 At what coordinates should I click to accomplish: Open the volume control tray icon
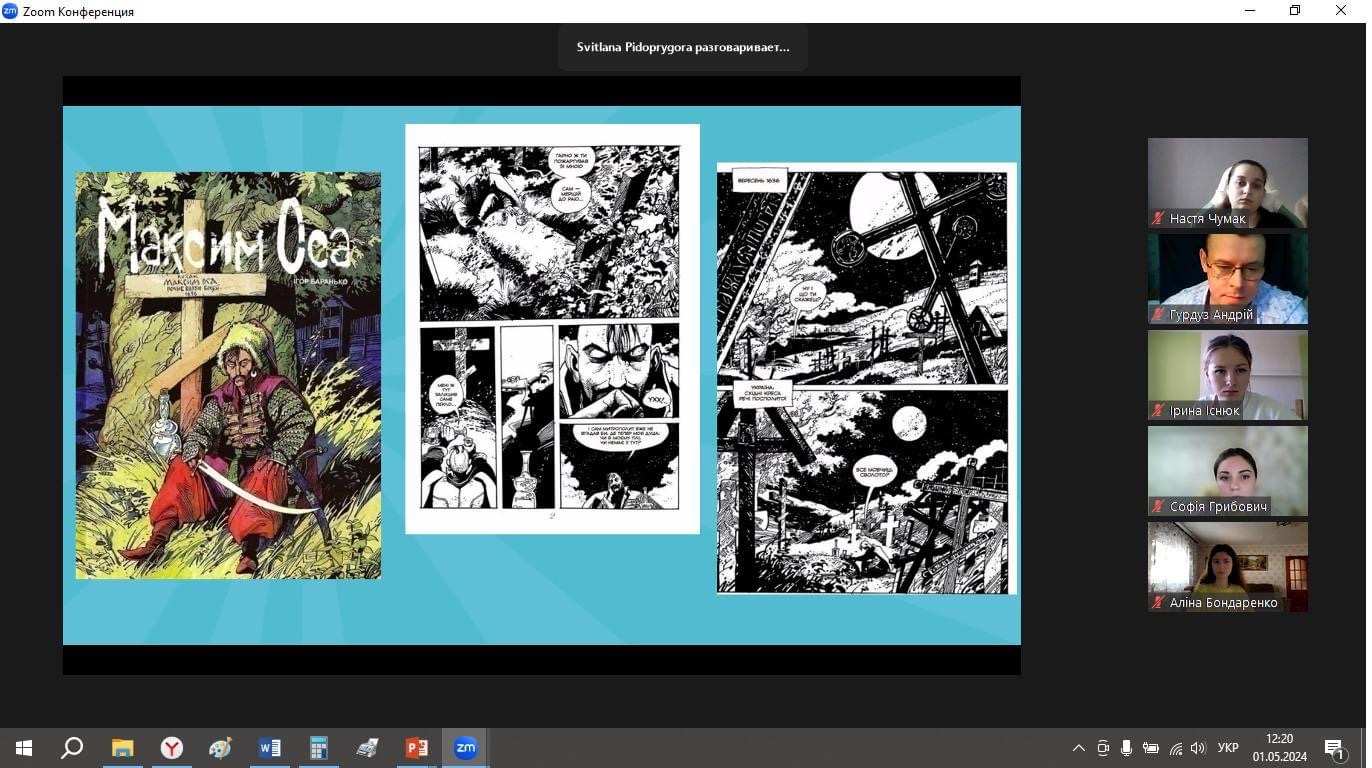[x=1199, y=748]
